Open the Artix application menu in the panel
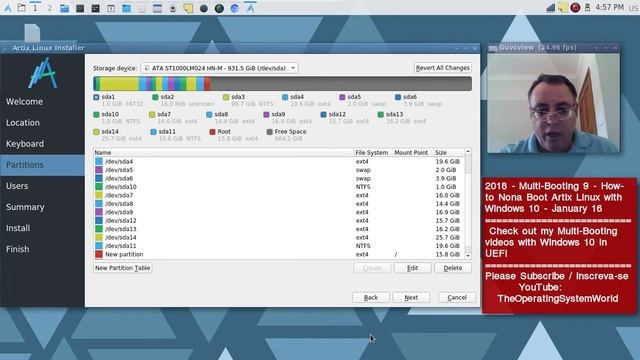Screen dimensions: 640x360 [7, 8]
